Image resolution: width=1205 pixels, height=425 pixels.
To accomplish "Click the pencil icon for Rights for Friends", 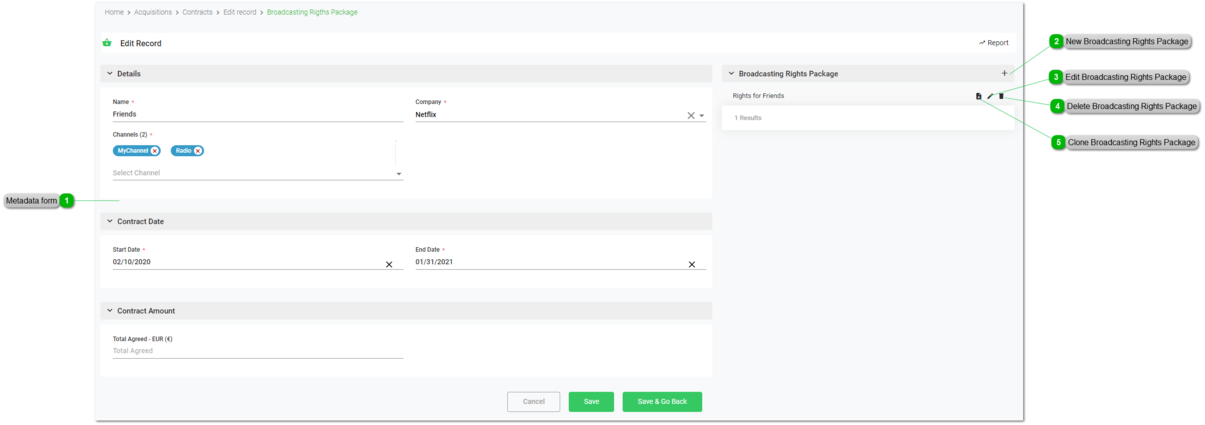I will [x=990, y=96].
